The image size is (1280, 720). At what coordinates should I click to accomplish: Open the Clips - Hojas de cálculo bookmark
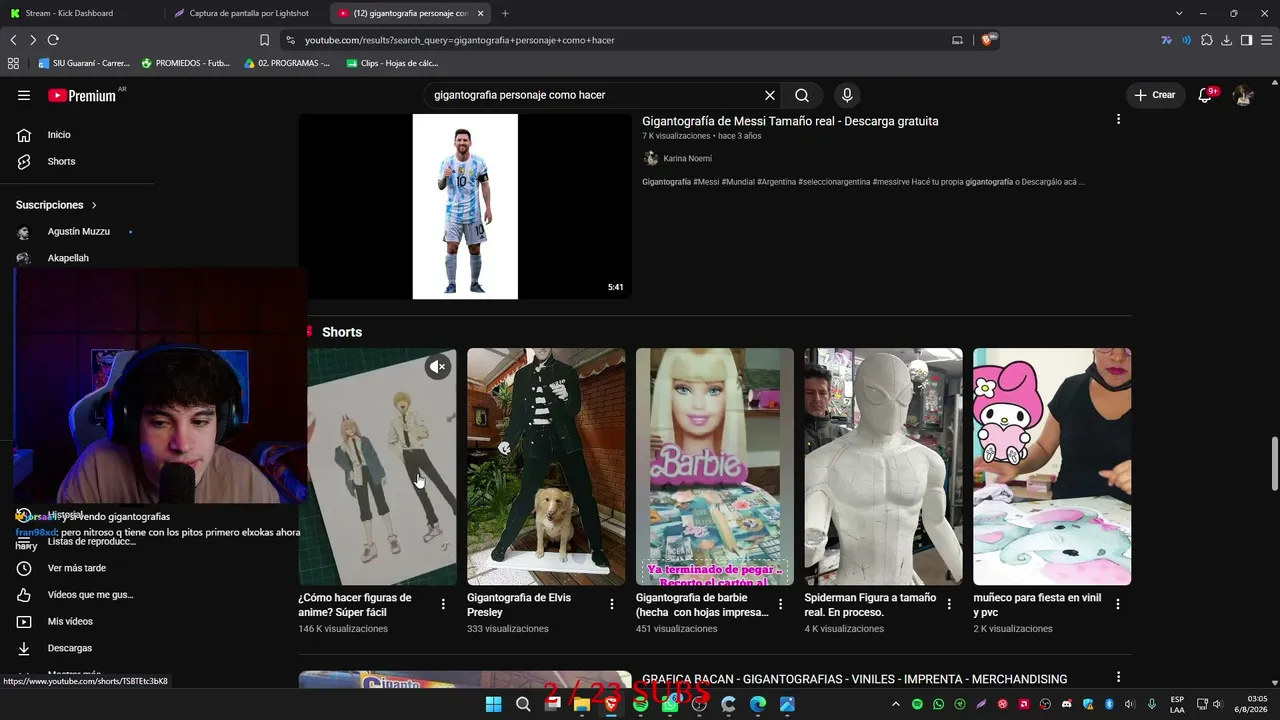[x=392, y=63]
